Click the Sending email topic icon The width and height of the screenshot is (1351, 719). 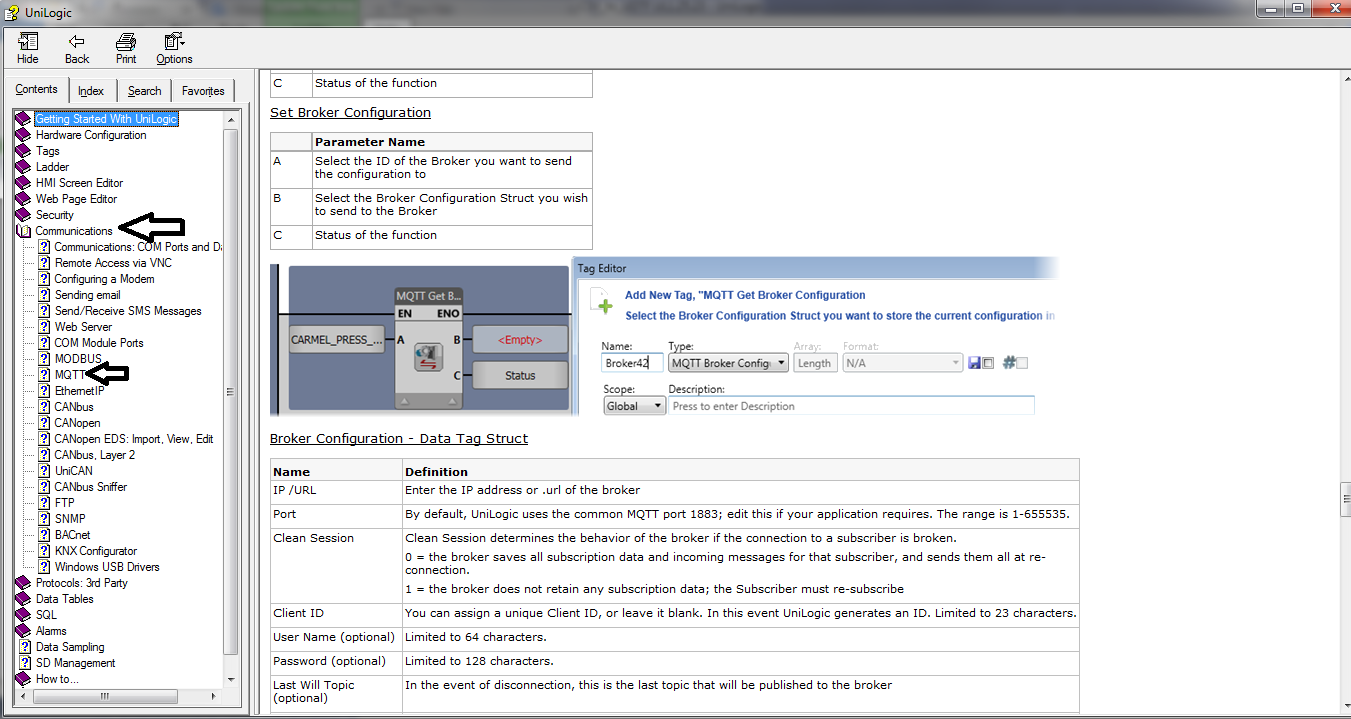pos(45,295)
